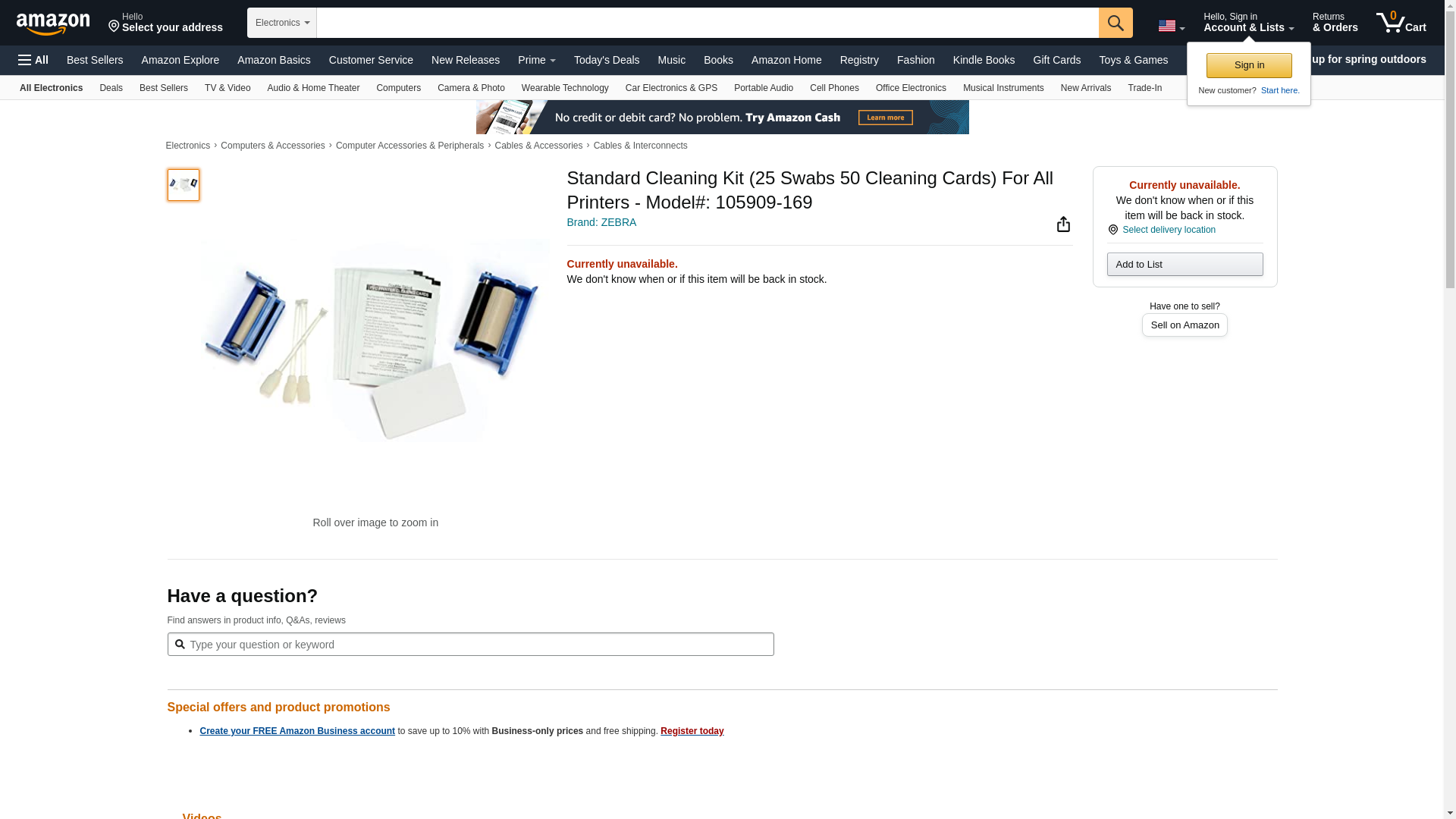Go to the Kindle Books nav item
This screenshot has width=1456, height=819.
[x=984, y=60]
